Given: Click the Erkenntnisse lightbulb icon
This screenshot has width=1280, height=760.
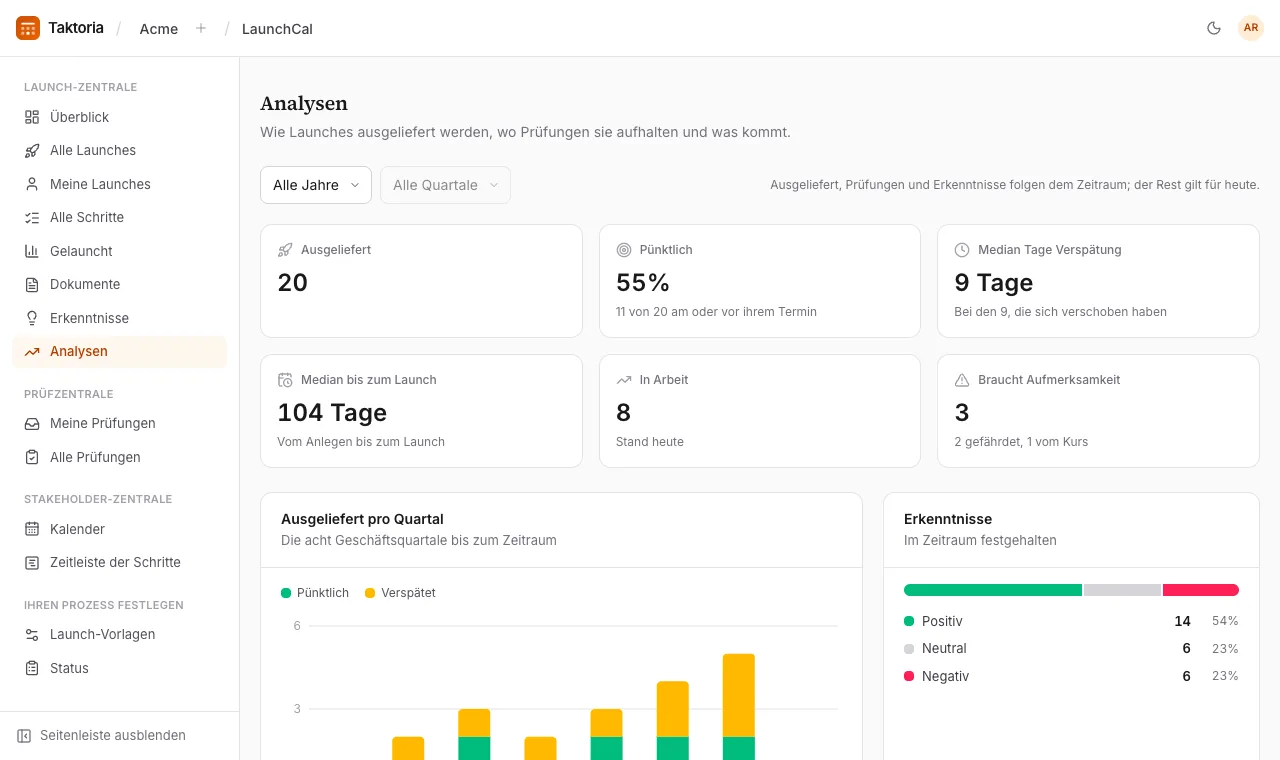Looking at the screenshot, I should pos(32,318).
